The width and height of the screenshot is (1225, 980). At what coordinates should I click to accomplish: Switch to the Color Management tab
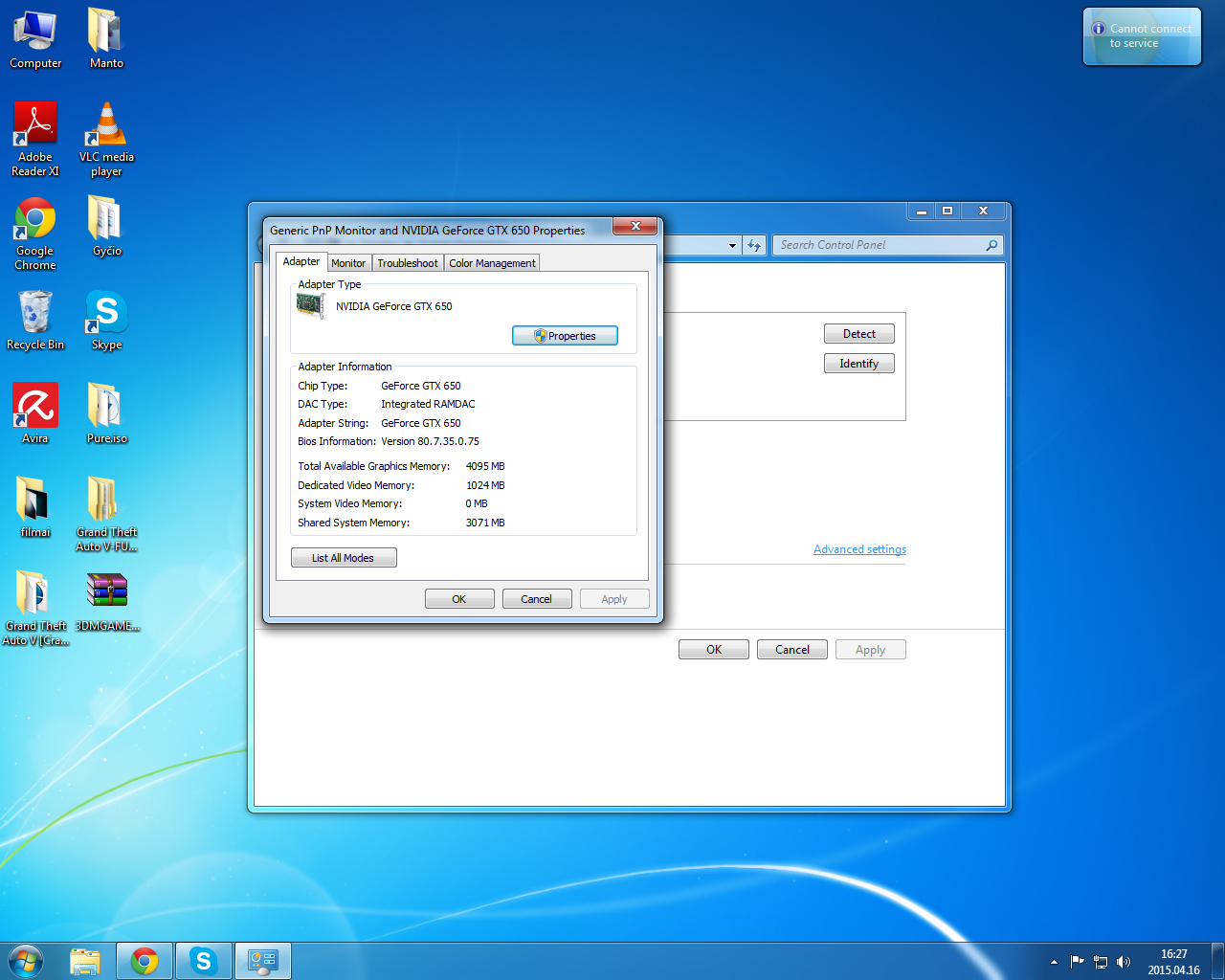click(492, 263)
